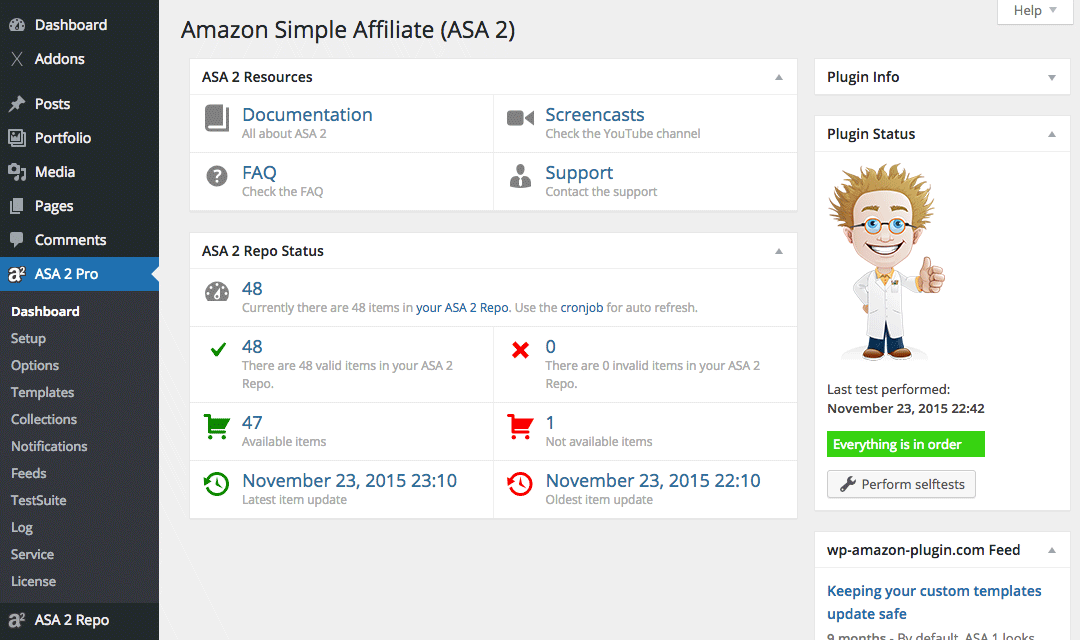Click the ASA 2 Repo logo icon
This screenshot has height=640, width=1080.
[17, 620]
